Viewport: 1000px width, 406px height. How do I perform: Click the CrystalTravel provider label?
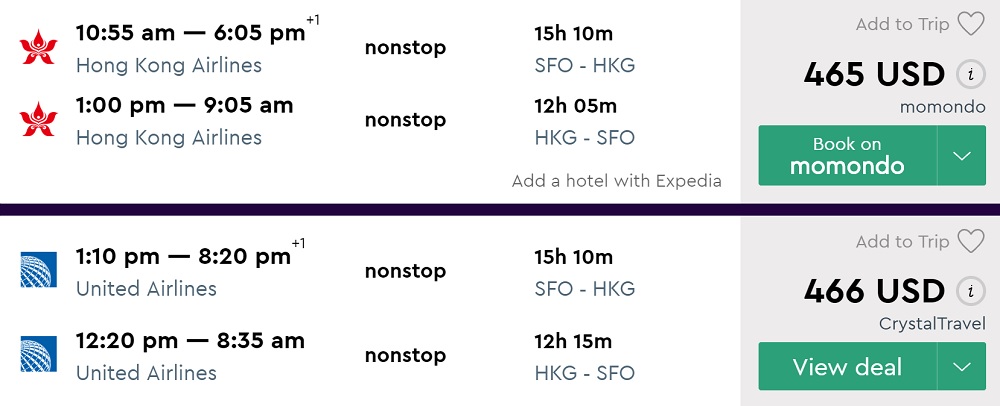[932, 323]
